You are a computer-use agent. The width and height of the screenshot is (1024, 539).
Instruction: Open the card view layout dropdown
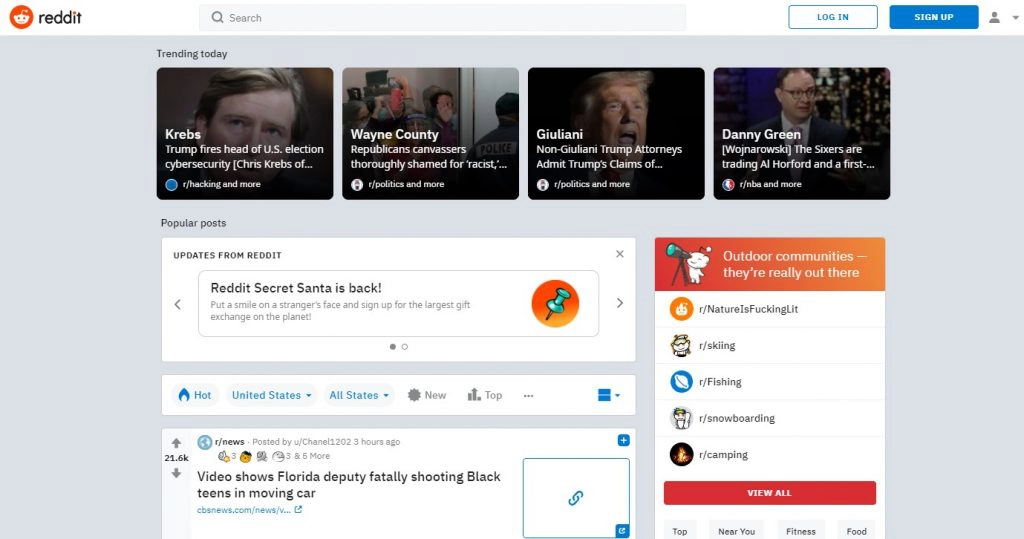tap(609, 395)
